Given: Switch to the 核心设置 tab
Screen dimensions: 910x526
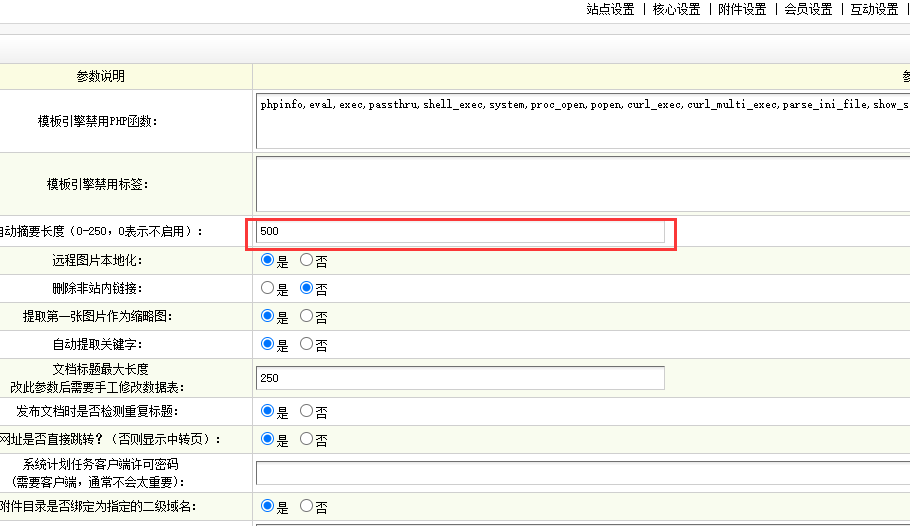Looking at the screenshot, I should (676, 9).
